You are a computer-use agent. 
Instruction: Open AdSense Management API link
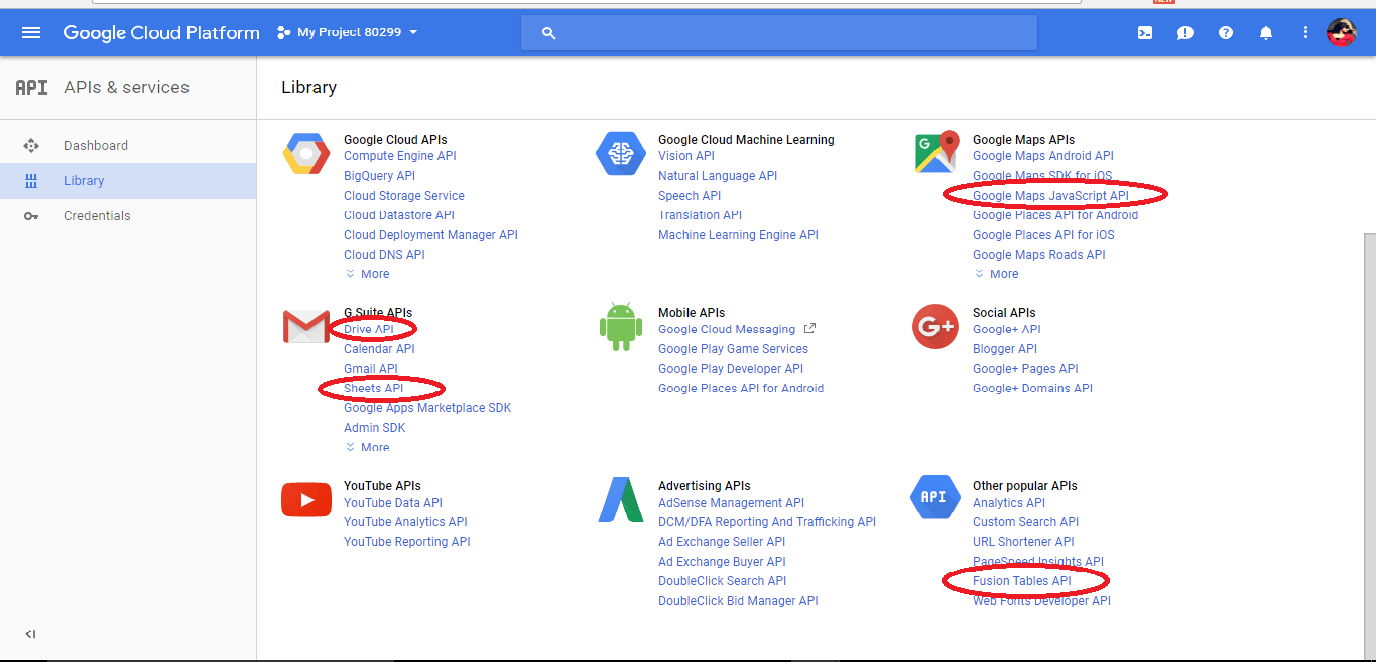[731, 503]
